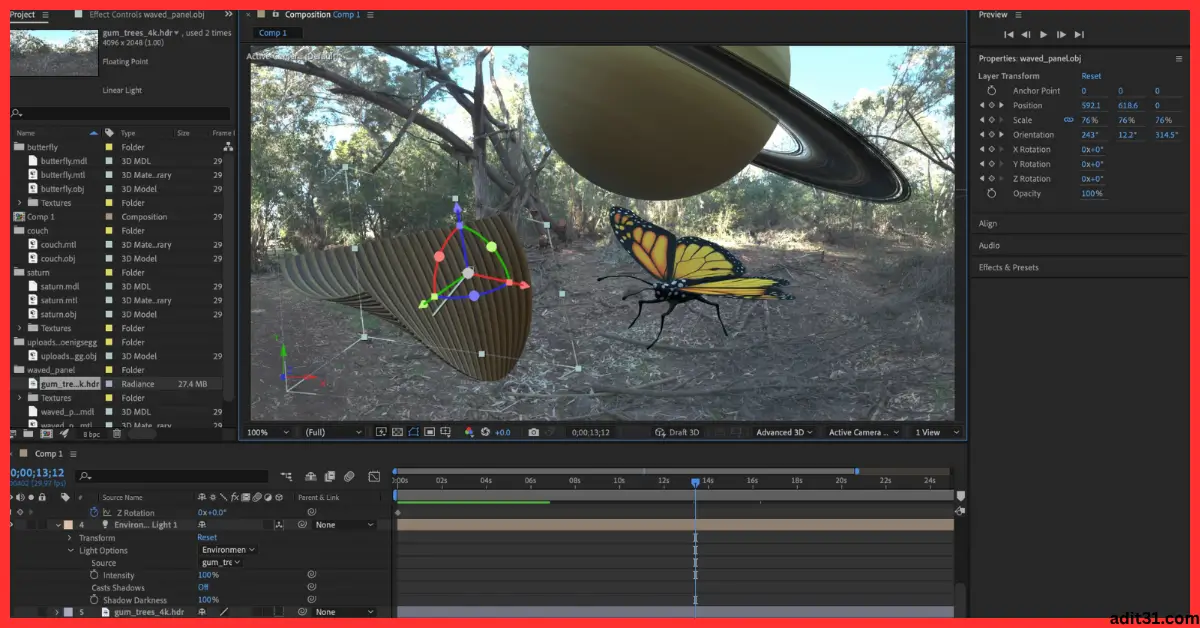Jump to first frame in Preview panel
This screenshot has width=1200, height=628.
1008,35
